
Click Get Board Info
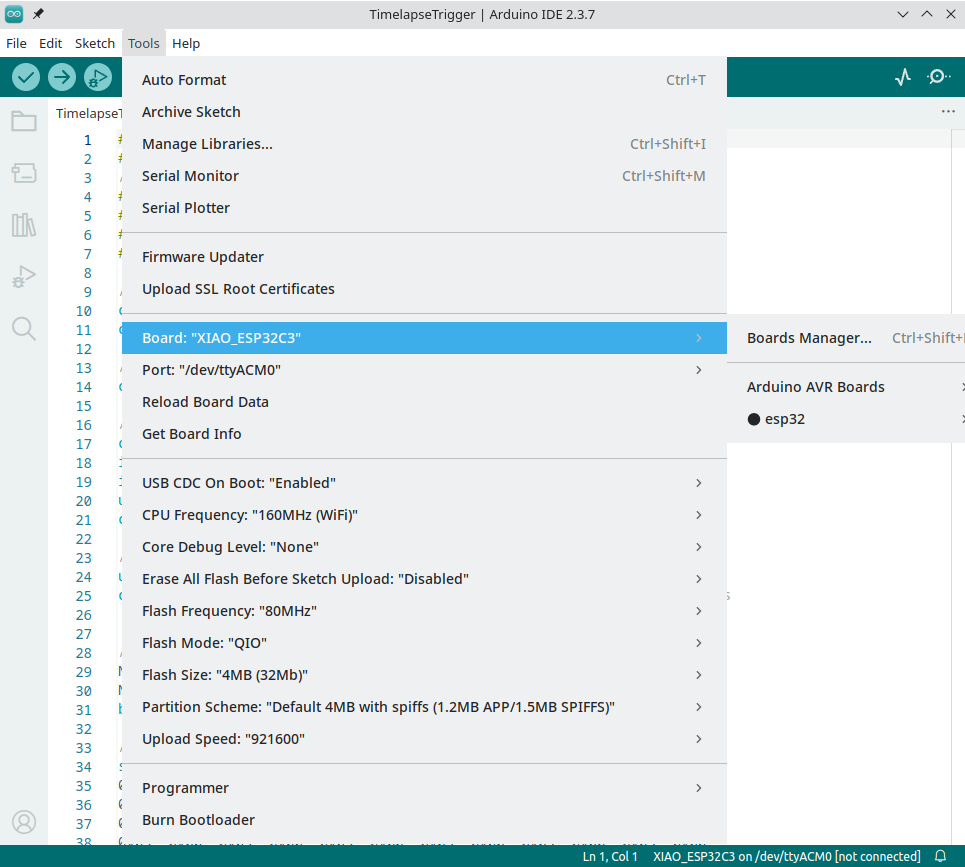[424, 434]
